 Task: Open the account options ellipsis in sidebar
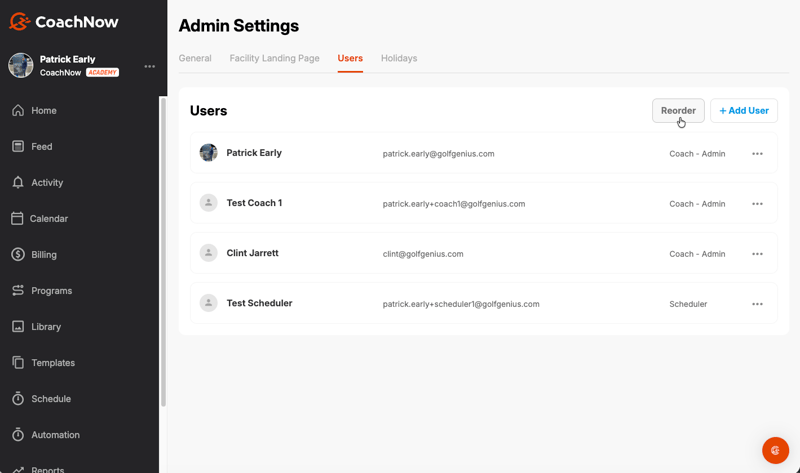coord(149,66)
